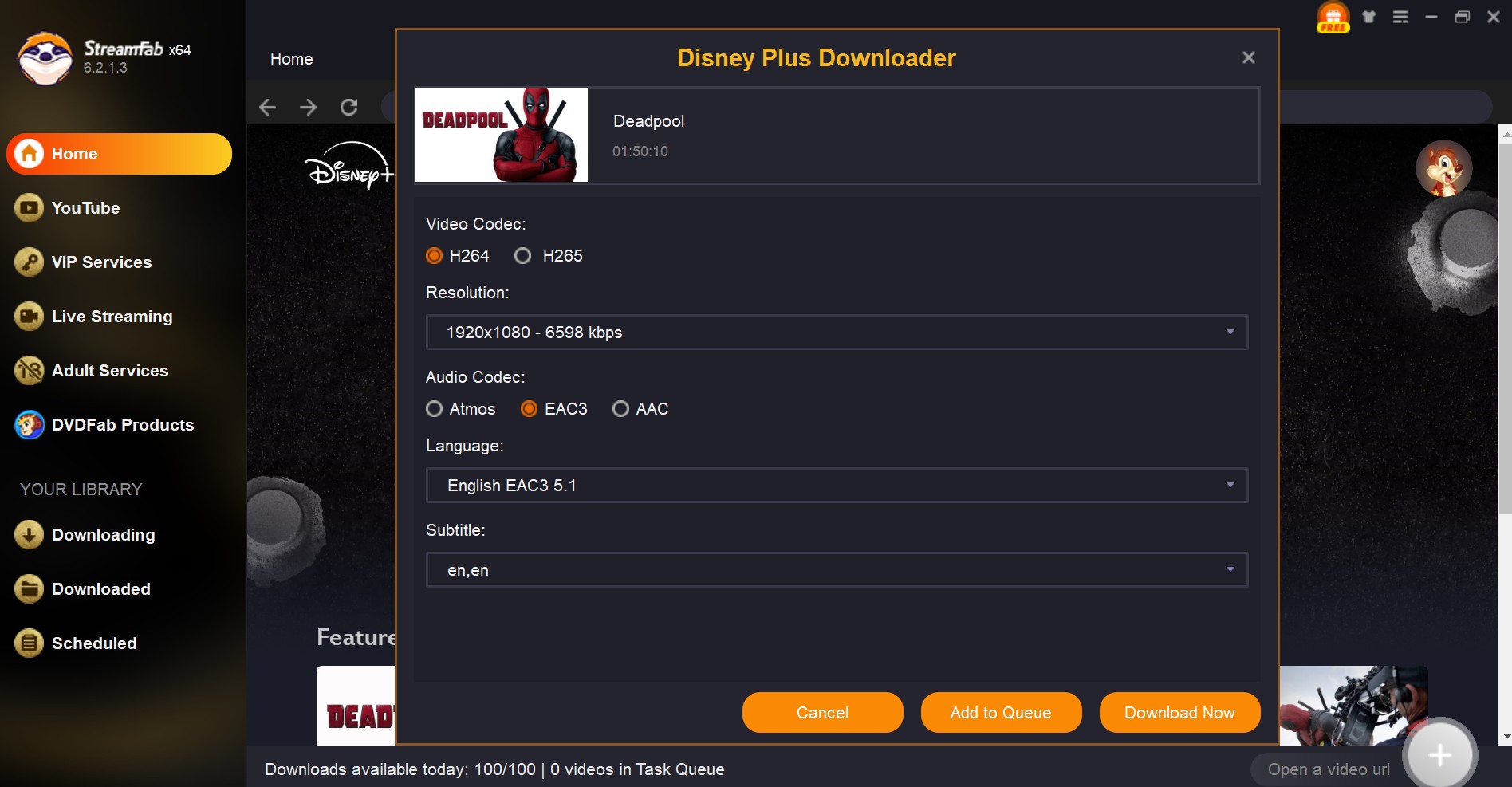Click the Open a video url field
This screenshot has width=1512, height=787.
pyautogui.click(x=1329, y=769)
